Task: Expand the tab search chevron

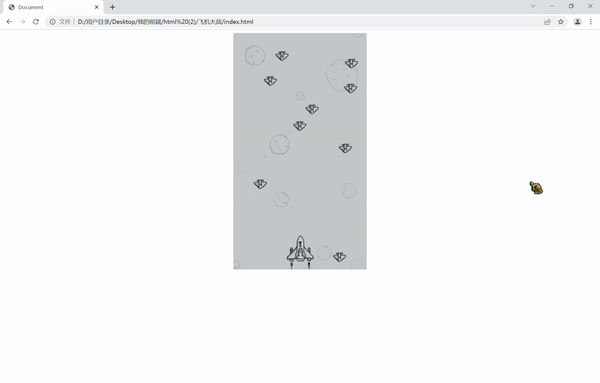Action: 533,6
